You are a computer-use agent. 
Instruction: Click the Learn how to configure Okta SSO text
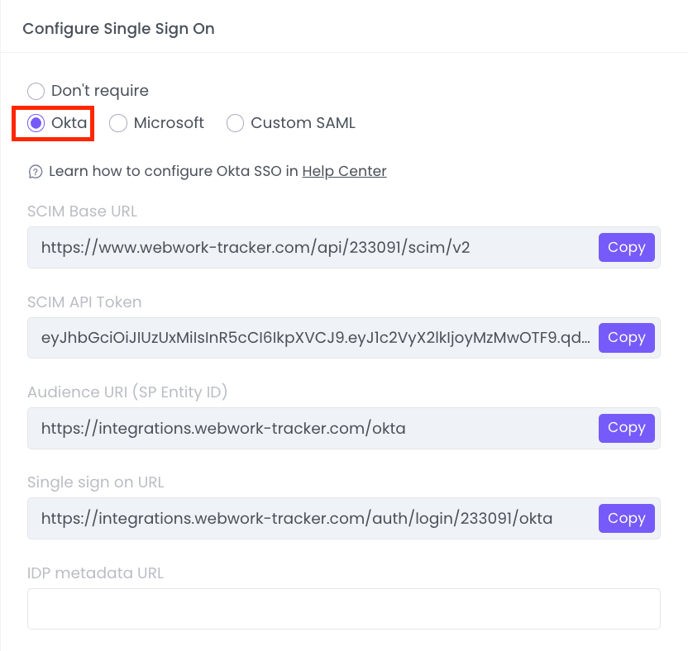(173, 171)
